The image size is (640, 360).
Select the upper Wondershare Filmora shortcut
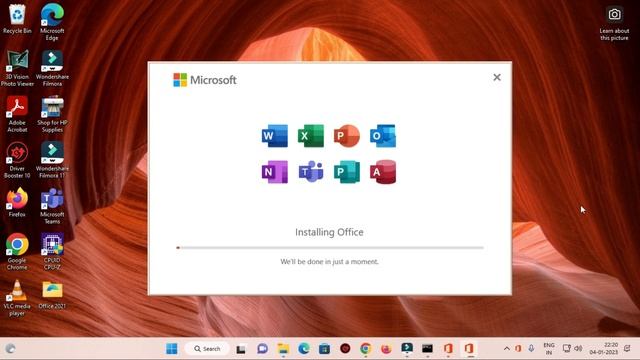coord(52,68)
